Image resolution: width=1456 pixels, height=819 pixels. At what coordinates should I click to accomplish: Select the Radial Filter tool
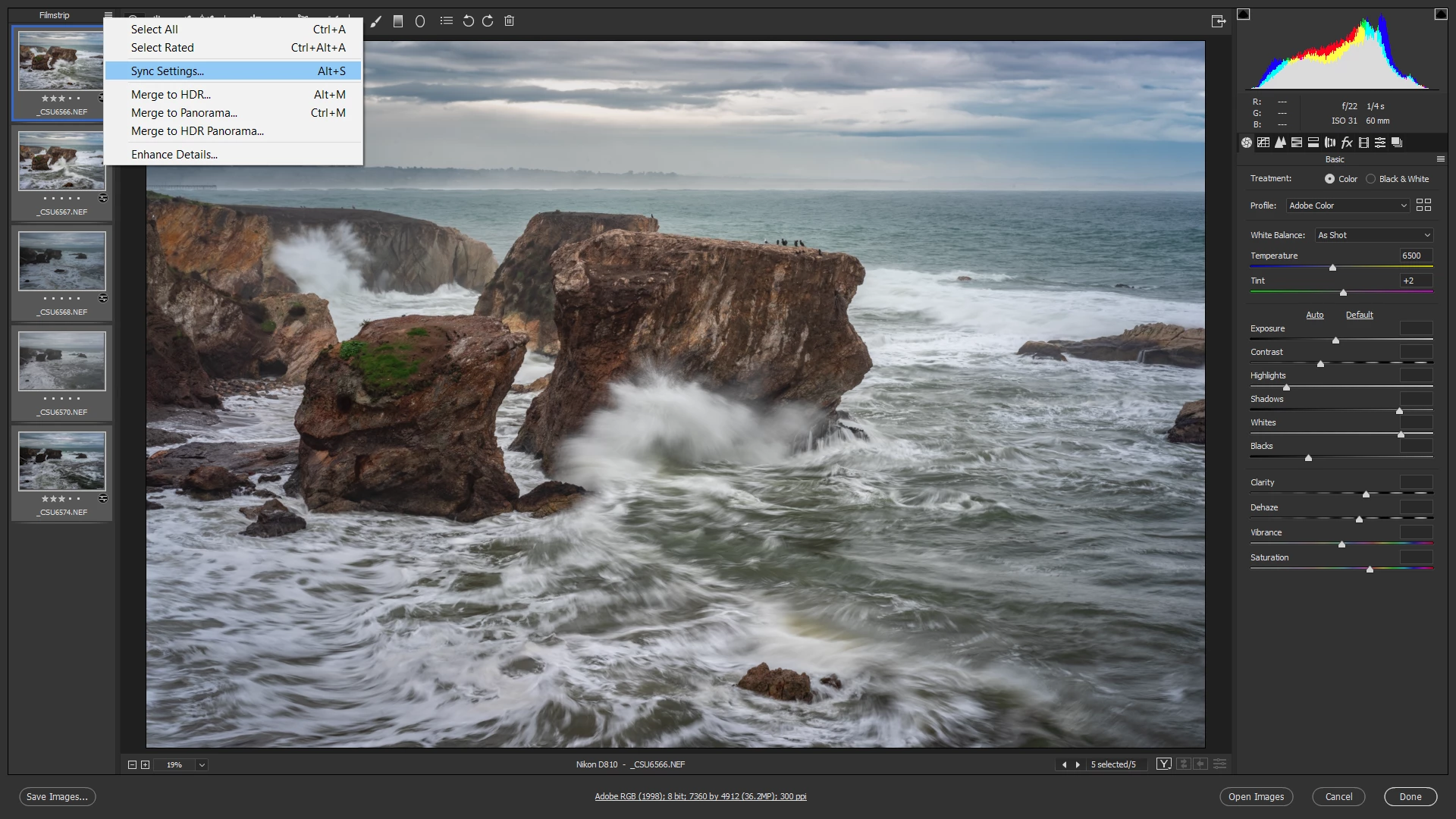coord(420,21)
